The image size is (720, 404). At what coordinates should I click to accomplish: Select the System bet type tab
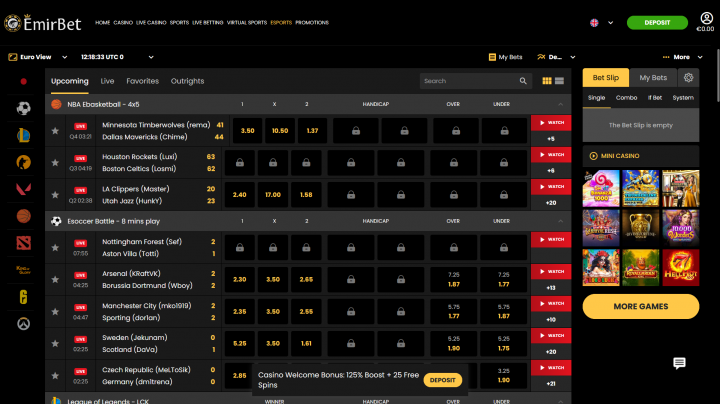(683, 98)
